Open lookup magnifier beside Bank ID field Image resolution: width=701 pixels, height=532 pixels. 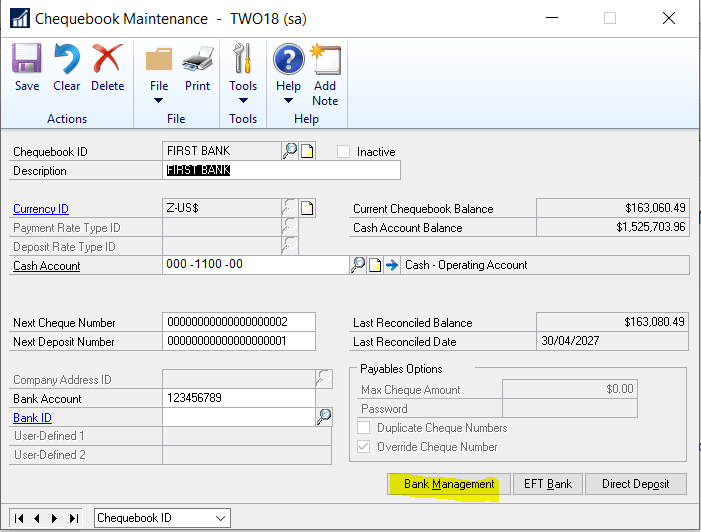(x=324, y=417)
